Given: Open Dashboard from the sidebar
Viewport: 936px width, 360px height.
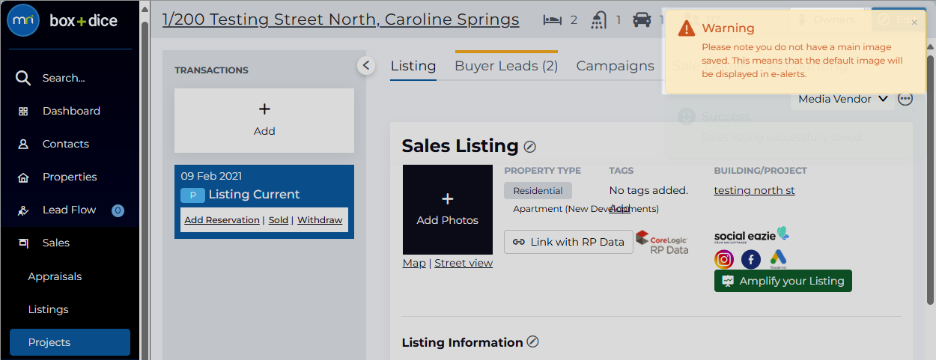Looking at the screenshot, I should pos(71,111).
